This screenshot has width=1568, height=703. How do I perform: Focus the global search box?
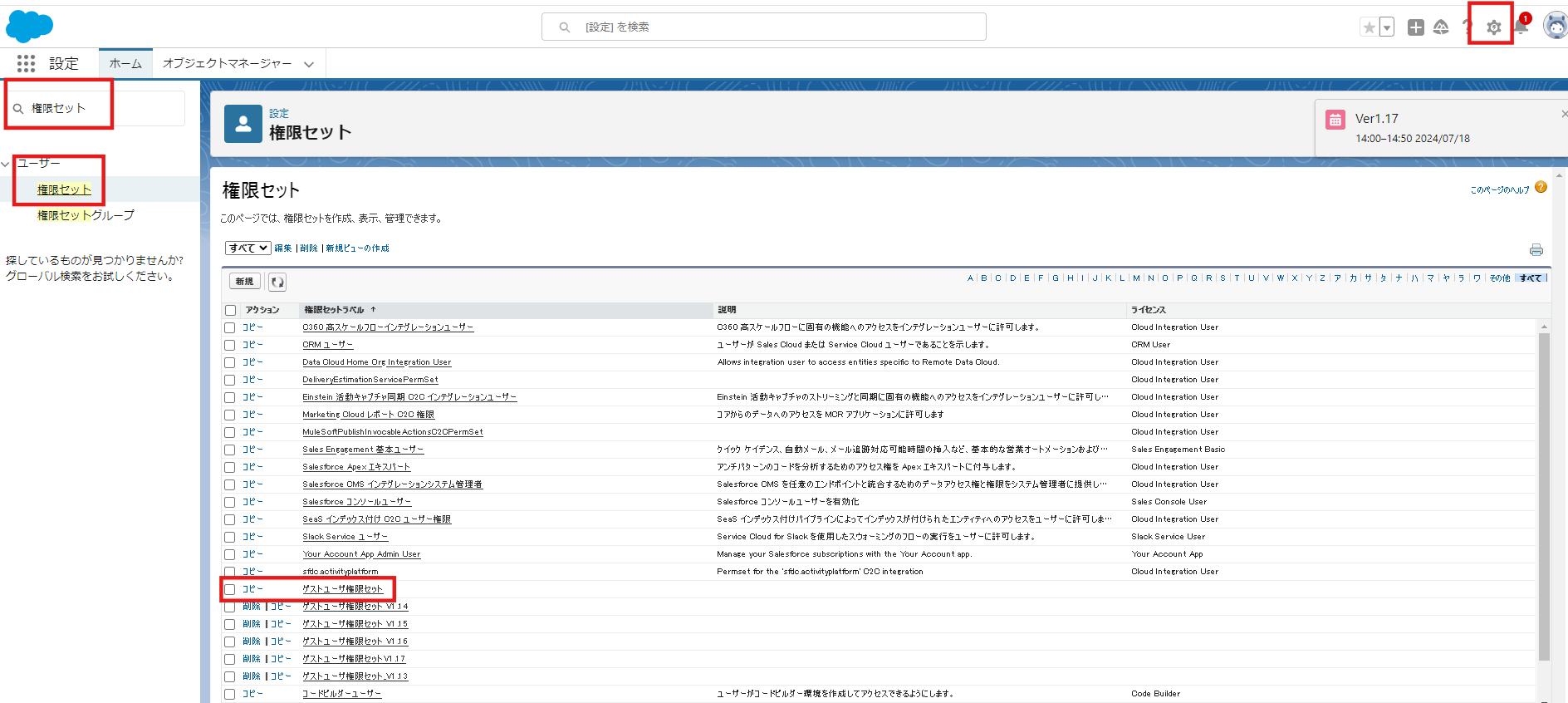click(x=764, y=27)
